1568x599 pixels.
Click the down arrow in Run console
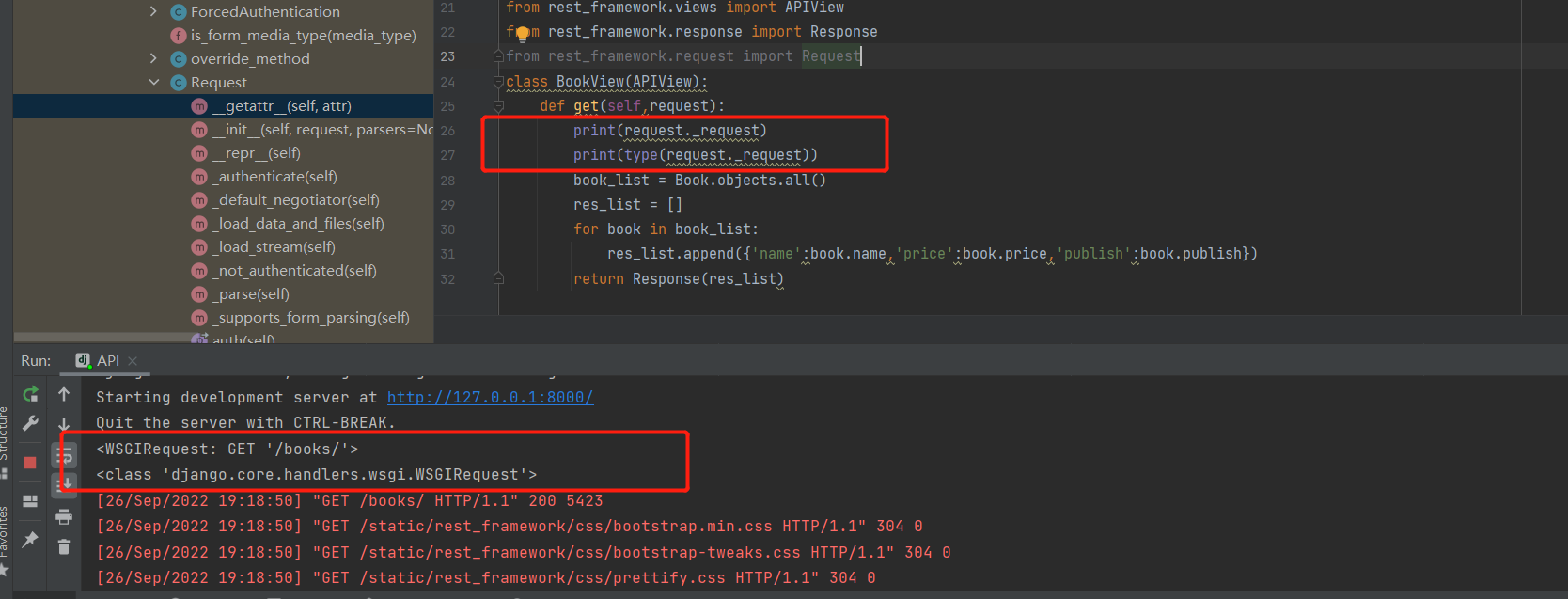coord(64,425)
